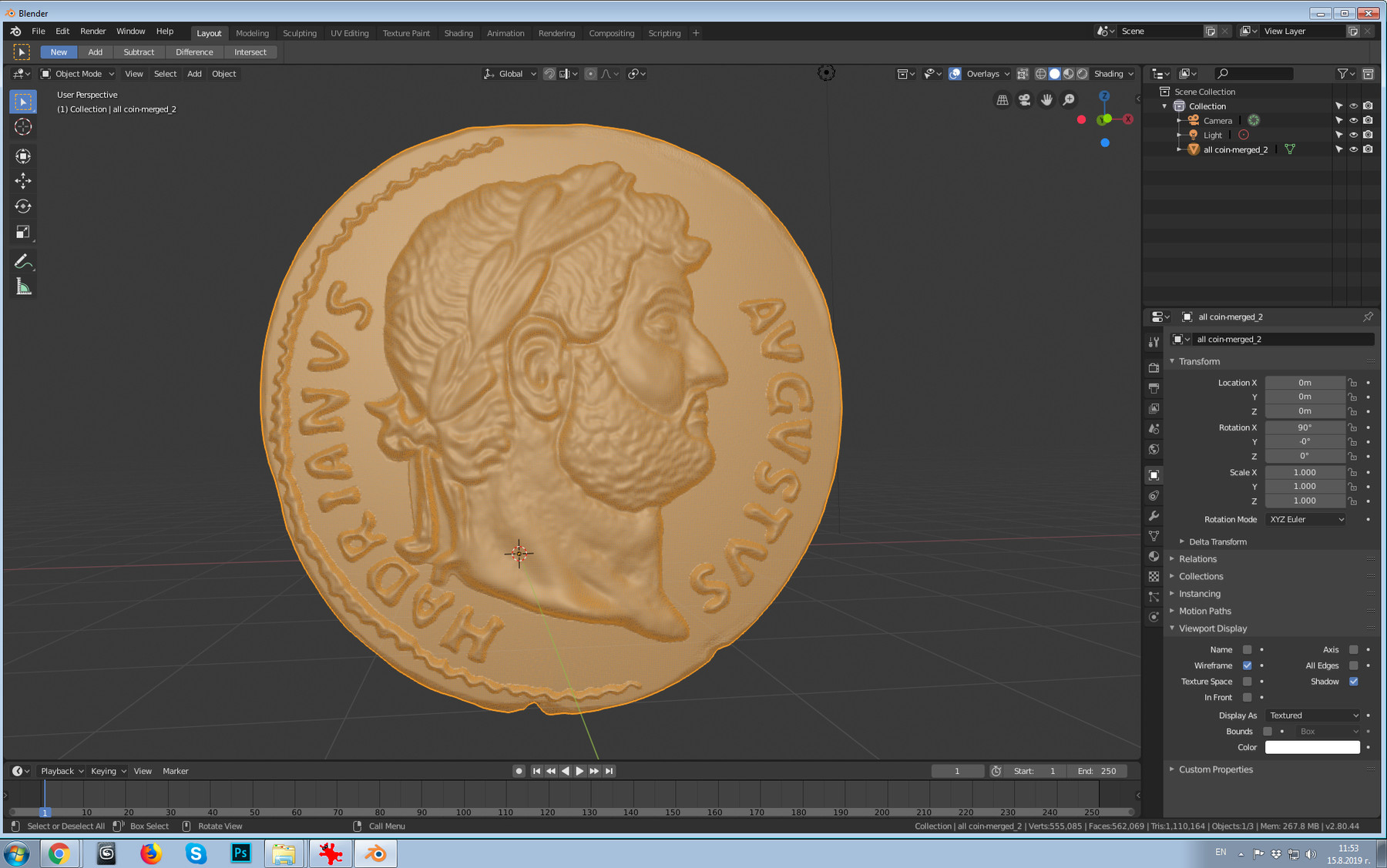The width and height of the screenshot is (1387, 868).
Task: Open the Render properties tab (camera icon)
Action: click(1154, 368)
